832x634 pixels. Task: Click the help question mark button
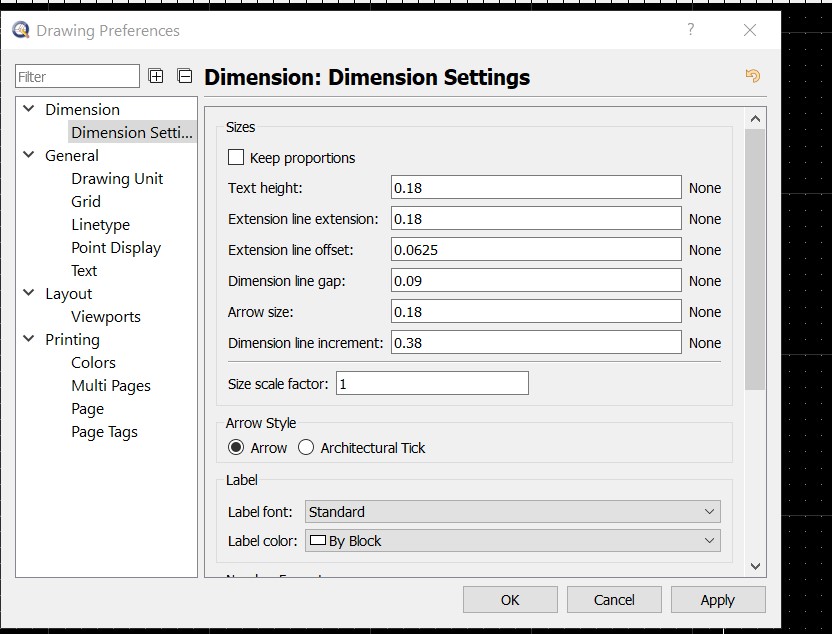tap(690, 29)
